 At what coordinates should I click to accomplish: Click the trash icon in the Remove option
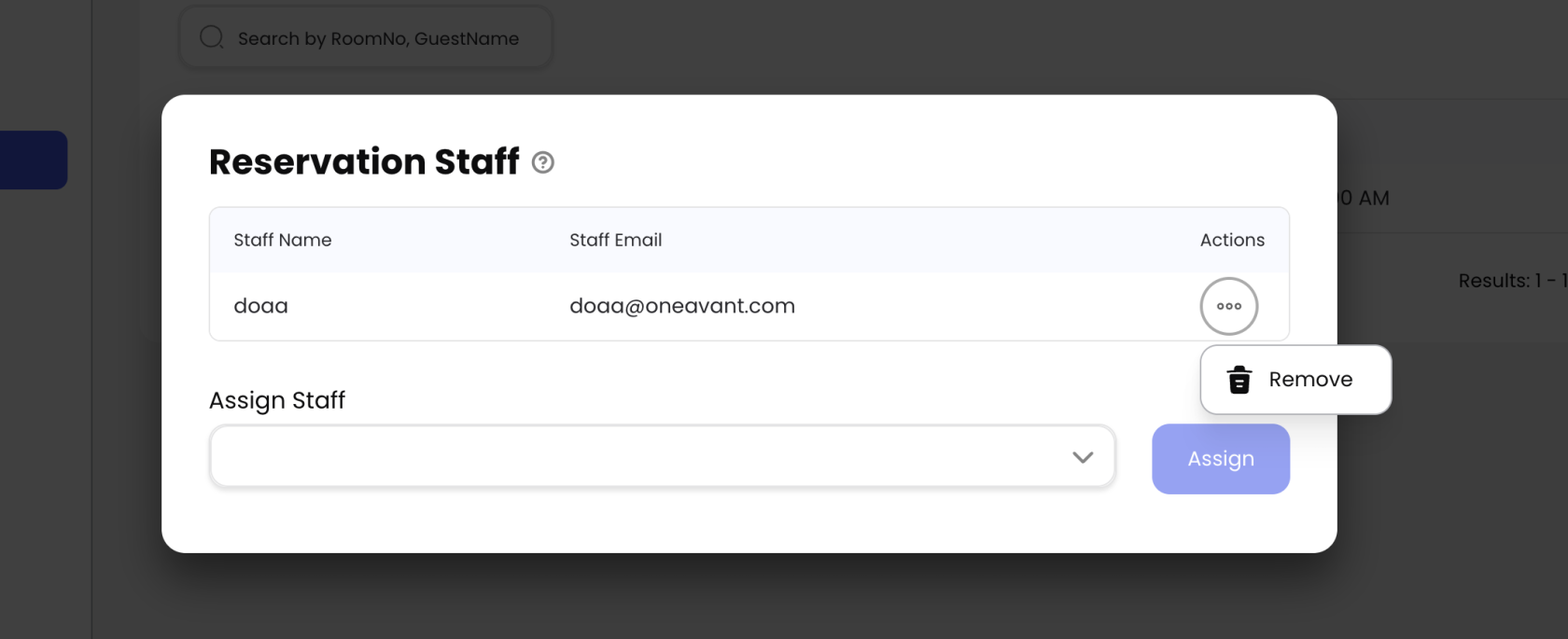1239,380
